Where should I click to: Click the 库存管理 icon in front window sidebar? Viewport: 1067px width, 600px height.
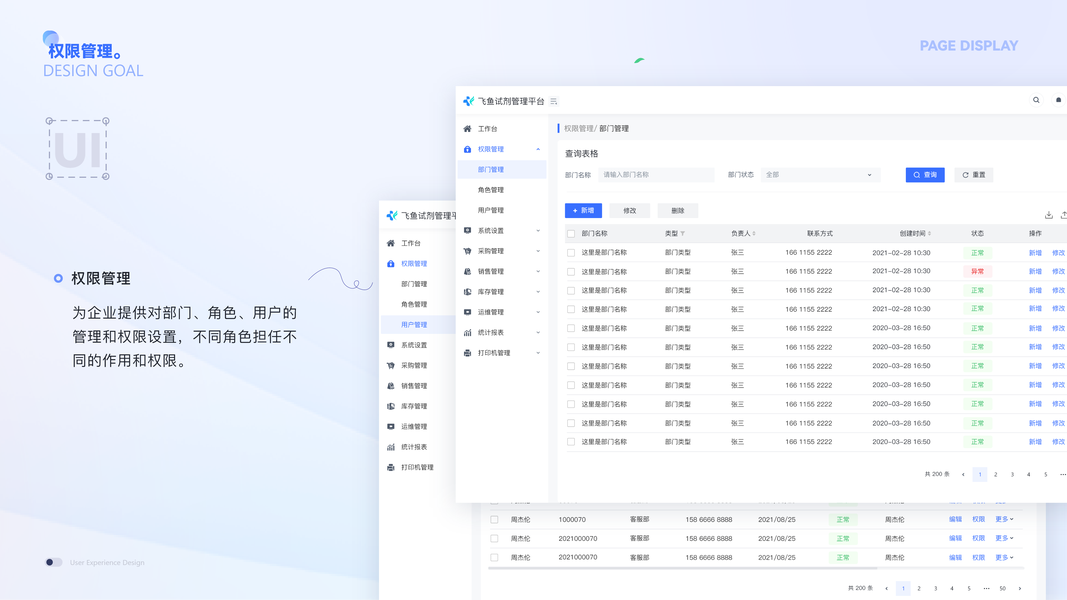[x=467, y=292]
